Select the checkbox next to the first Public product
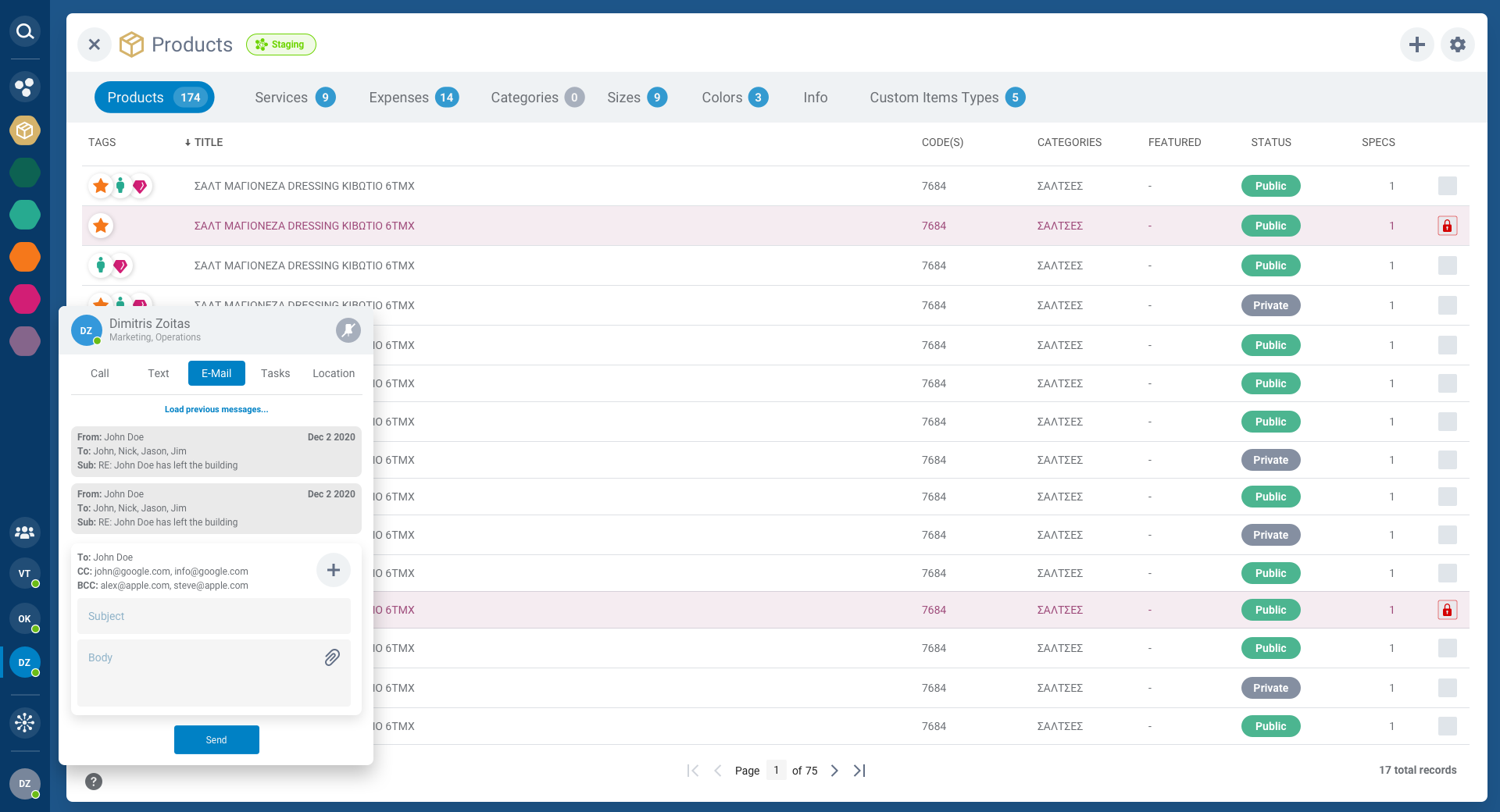This screenshot has height=812, width=1500. coord(1448,186)
